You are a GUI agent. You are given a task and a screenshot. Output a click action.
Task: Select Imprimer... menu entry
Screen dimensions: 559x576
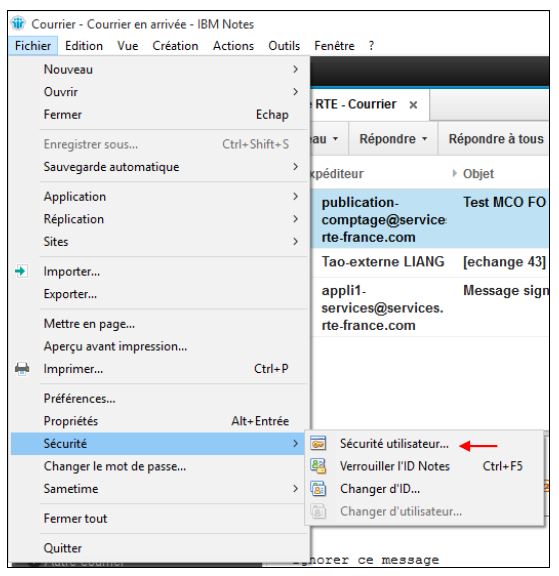point(159,368)
